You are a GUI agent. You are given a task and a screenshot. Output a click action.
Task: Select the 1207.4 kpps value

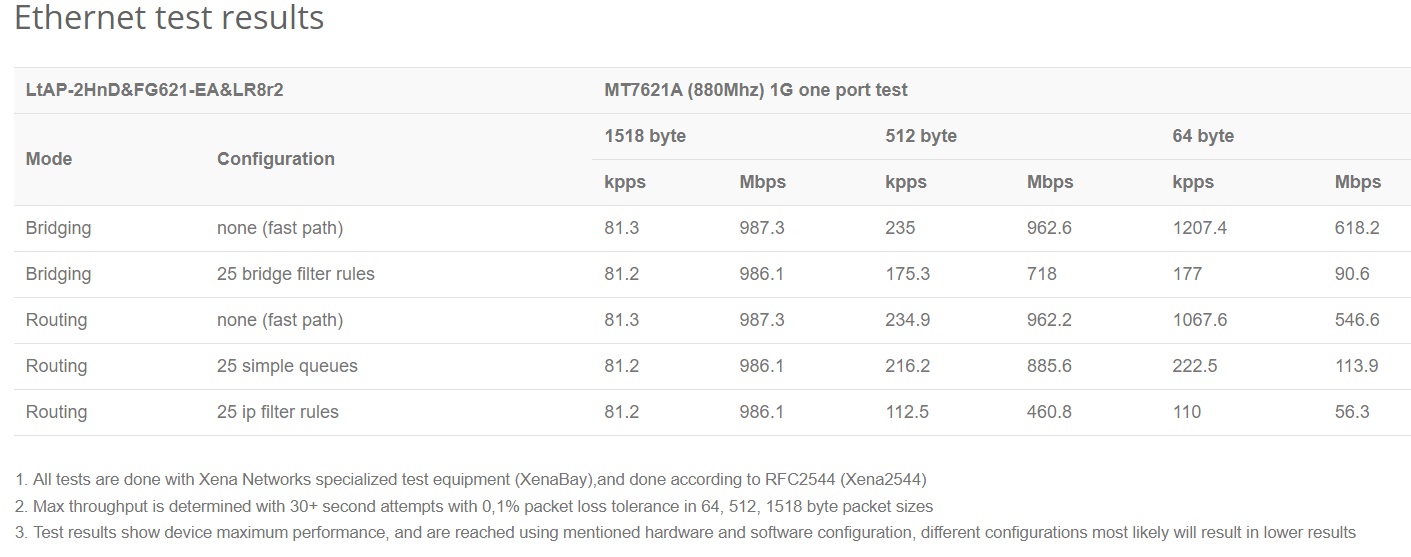[1199, 228]
